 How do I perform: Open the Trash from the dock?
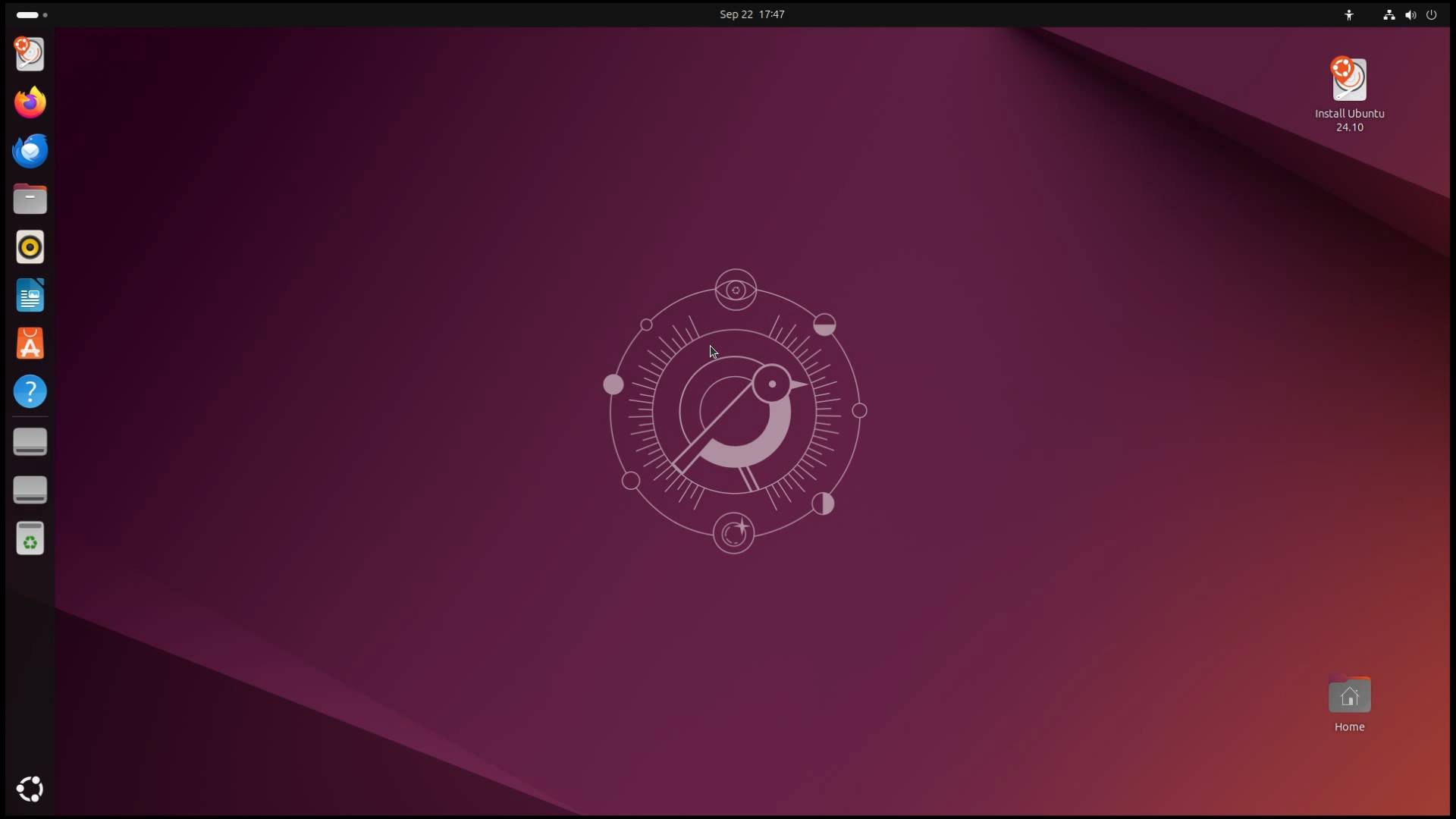point(30,538)
